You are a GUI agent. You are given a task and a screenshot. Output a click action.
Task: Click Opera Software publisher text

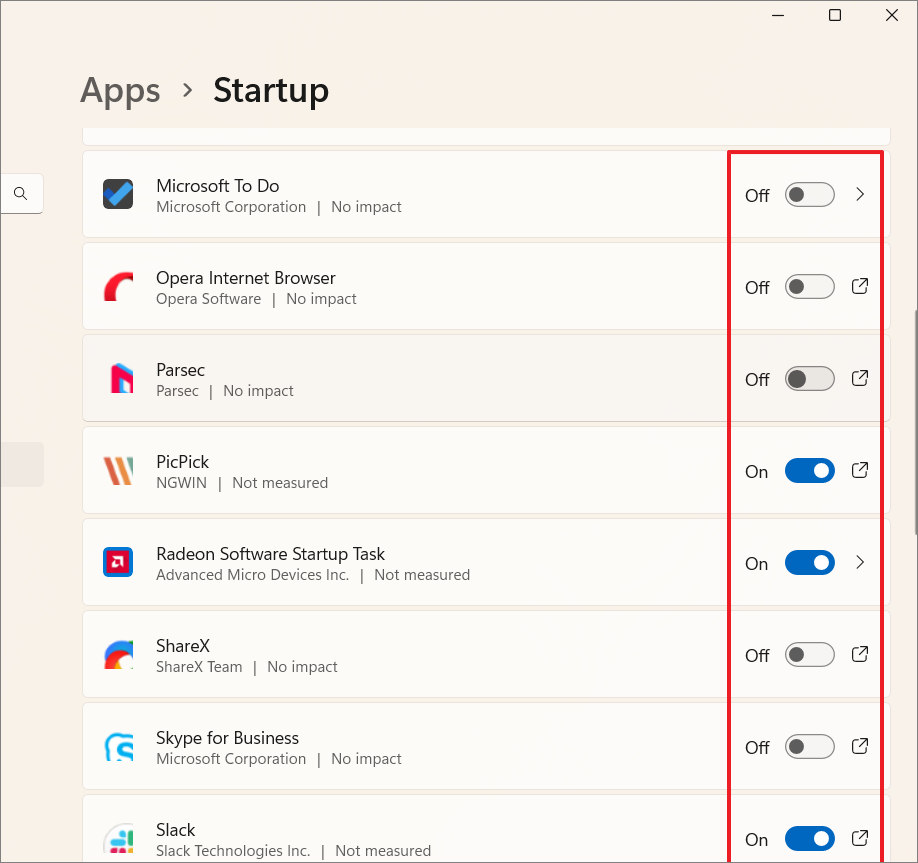pyautogui.click(x=208, y=299)
